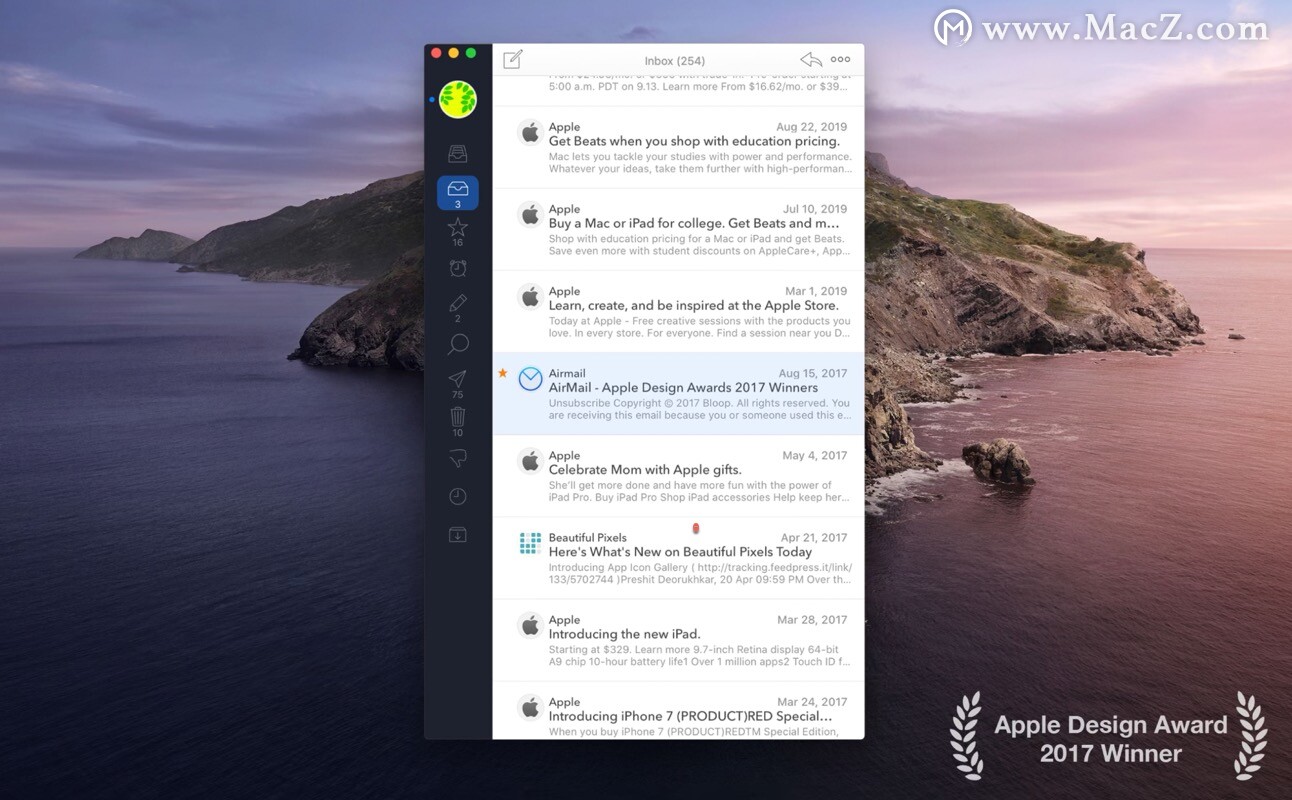Open the Trash bin icon in sidebar

[458, 417]
